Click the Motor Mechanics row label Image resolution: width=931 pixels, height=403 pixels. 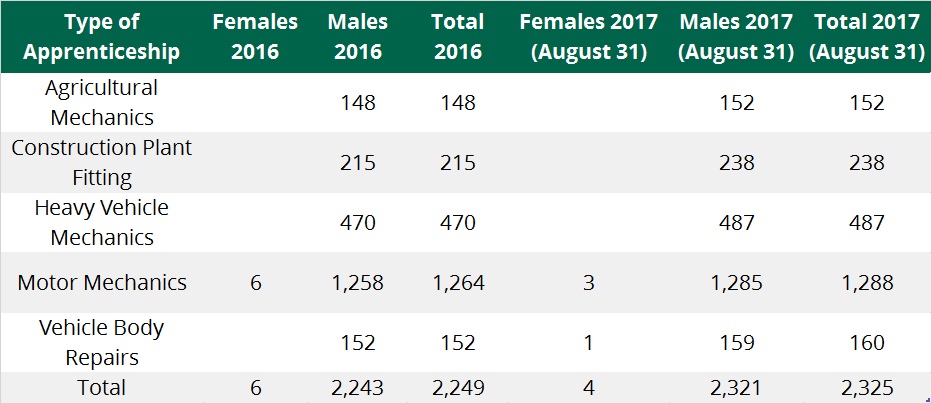[102, 283]
